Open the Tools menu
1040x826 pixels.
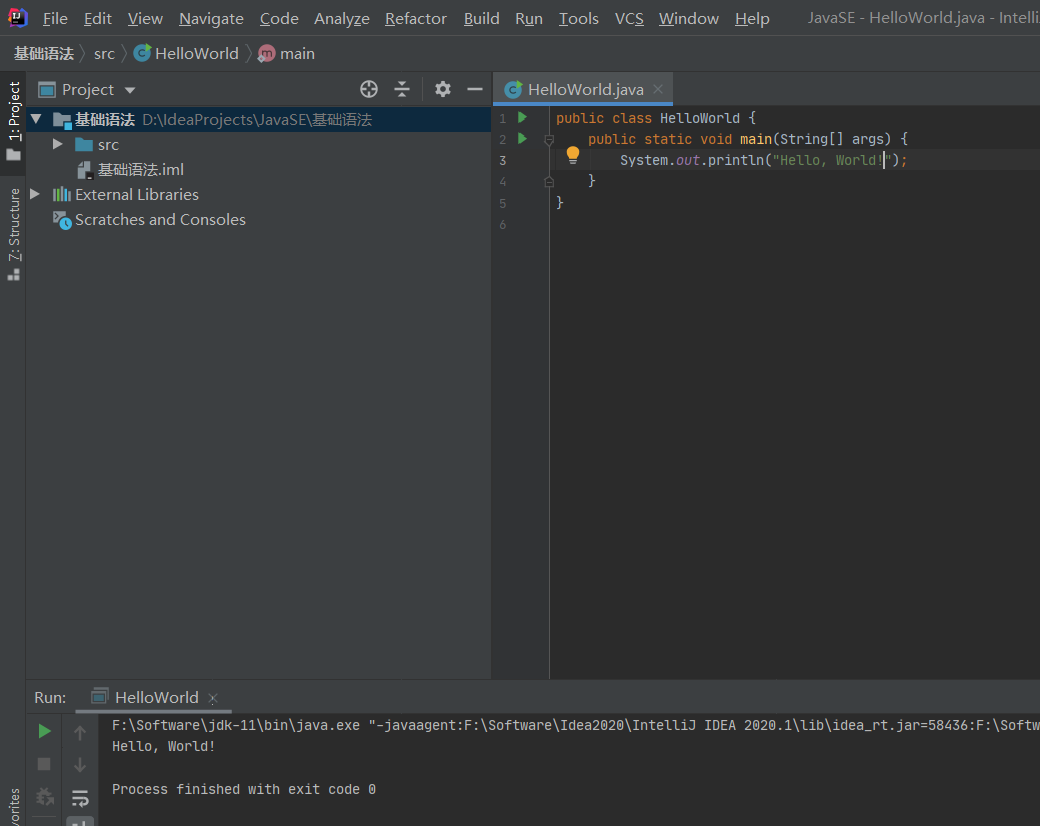click(578, 19)
